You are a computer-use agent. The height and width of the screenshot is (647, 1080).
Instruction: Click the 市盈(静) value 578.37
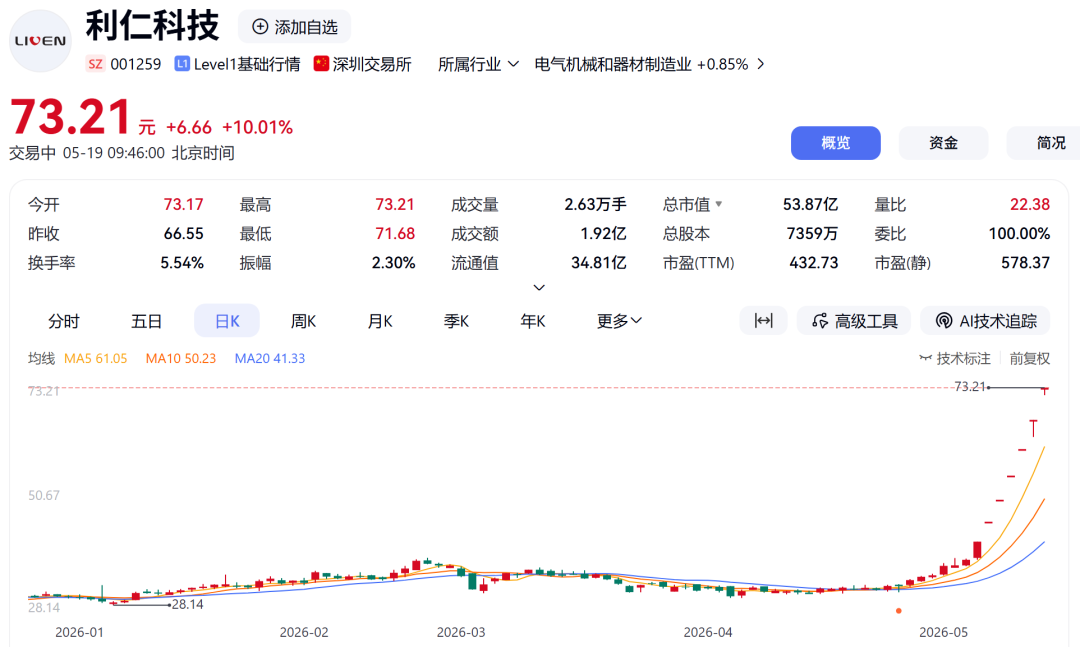pos(1026,263)
